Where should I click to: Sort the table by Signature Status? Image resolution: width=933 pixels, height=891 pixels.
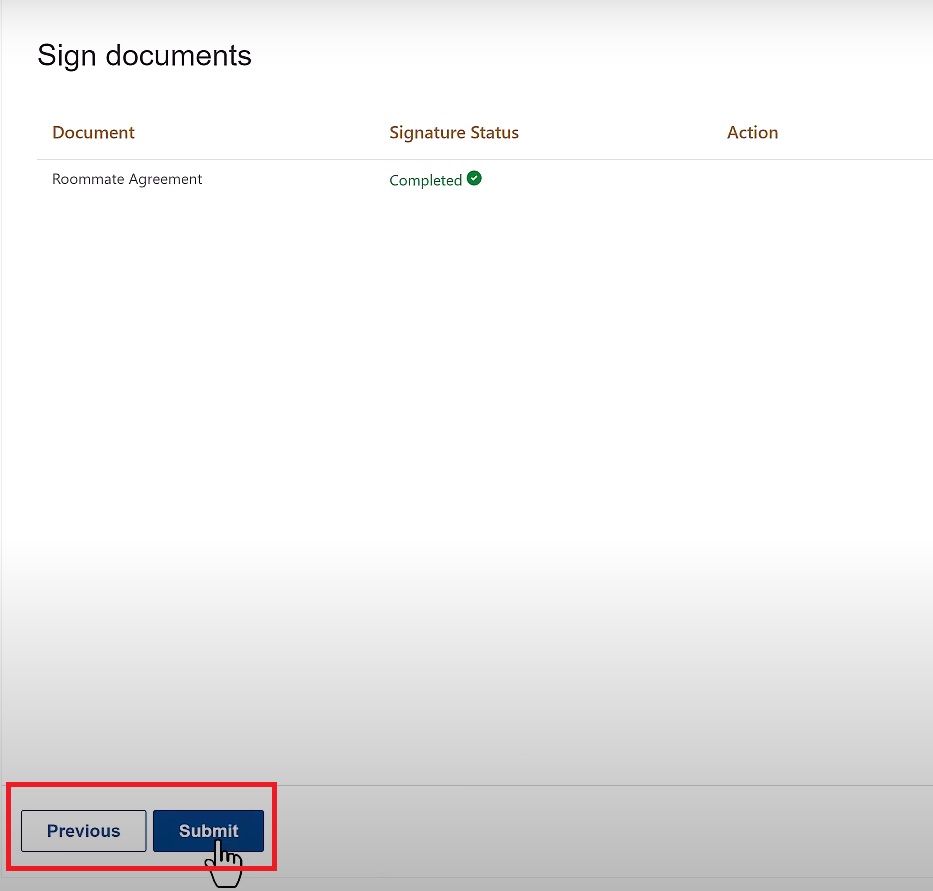pos(454,133)
